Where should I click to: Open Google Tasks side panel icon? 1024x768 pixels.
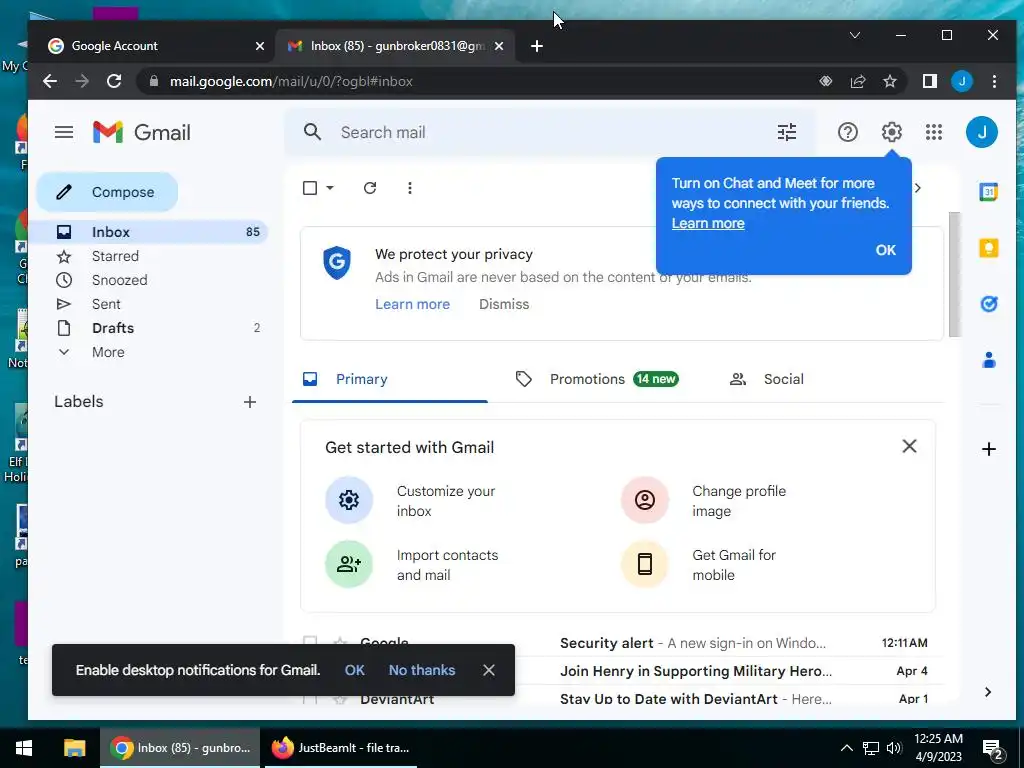(x=989, y=304)
